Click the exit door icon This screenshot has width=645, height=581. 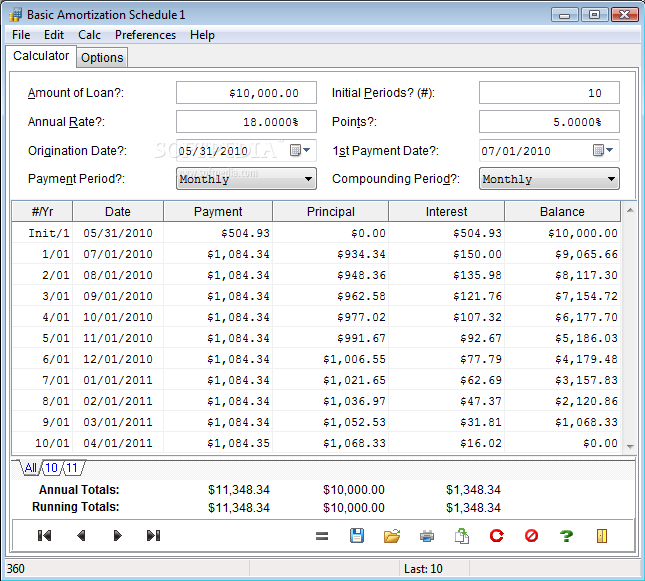coord(602,535)
